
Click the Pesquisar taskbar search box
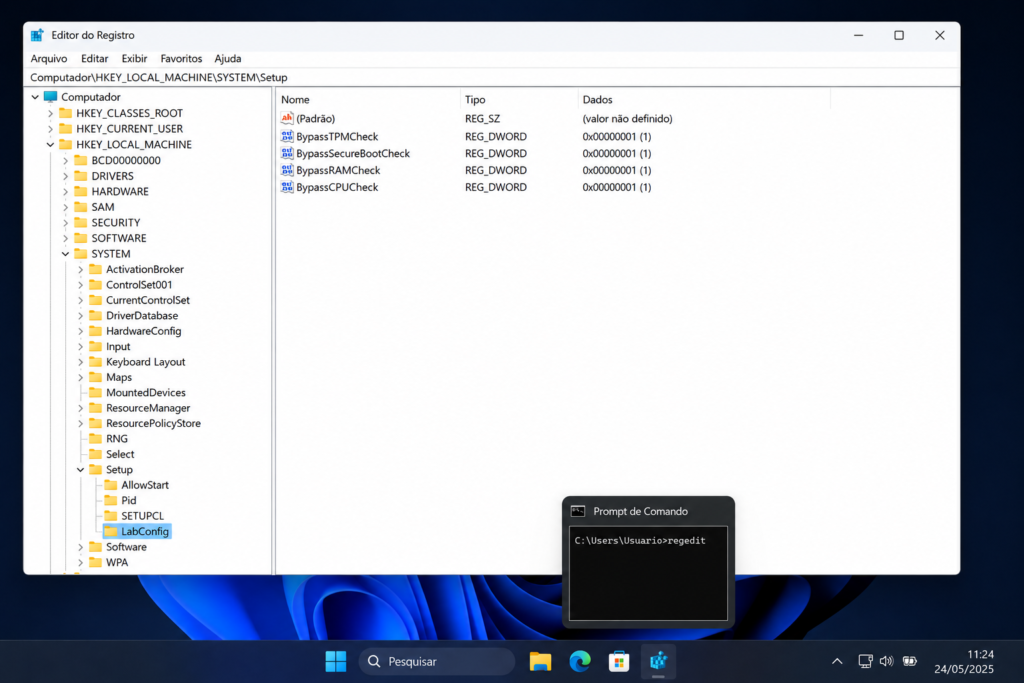point(437,661)
